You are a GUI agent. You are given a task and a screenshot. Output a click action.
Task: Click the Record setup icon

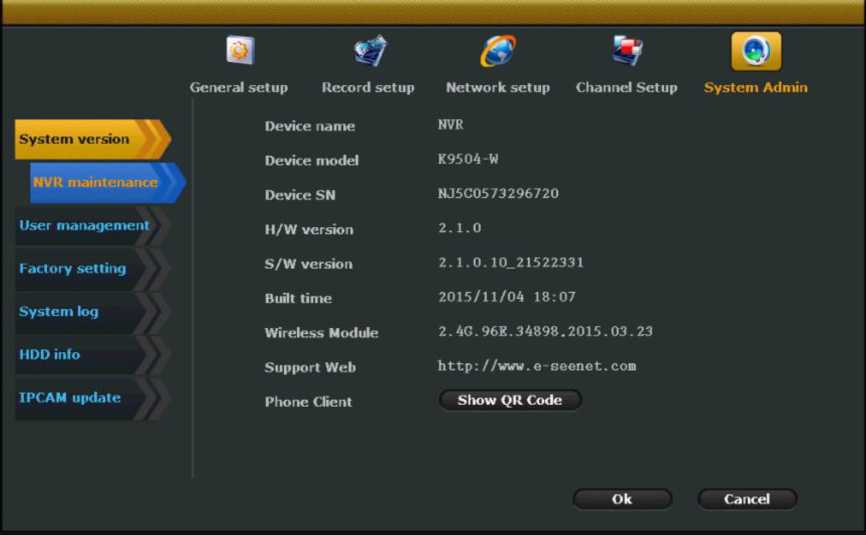pos(369,50)
